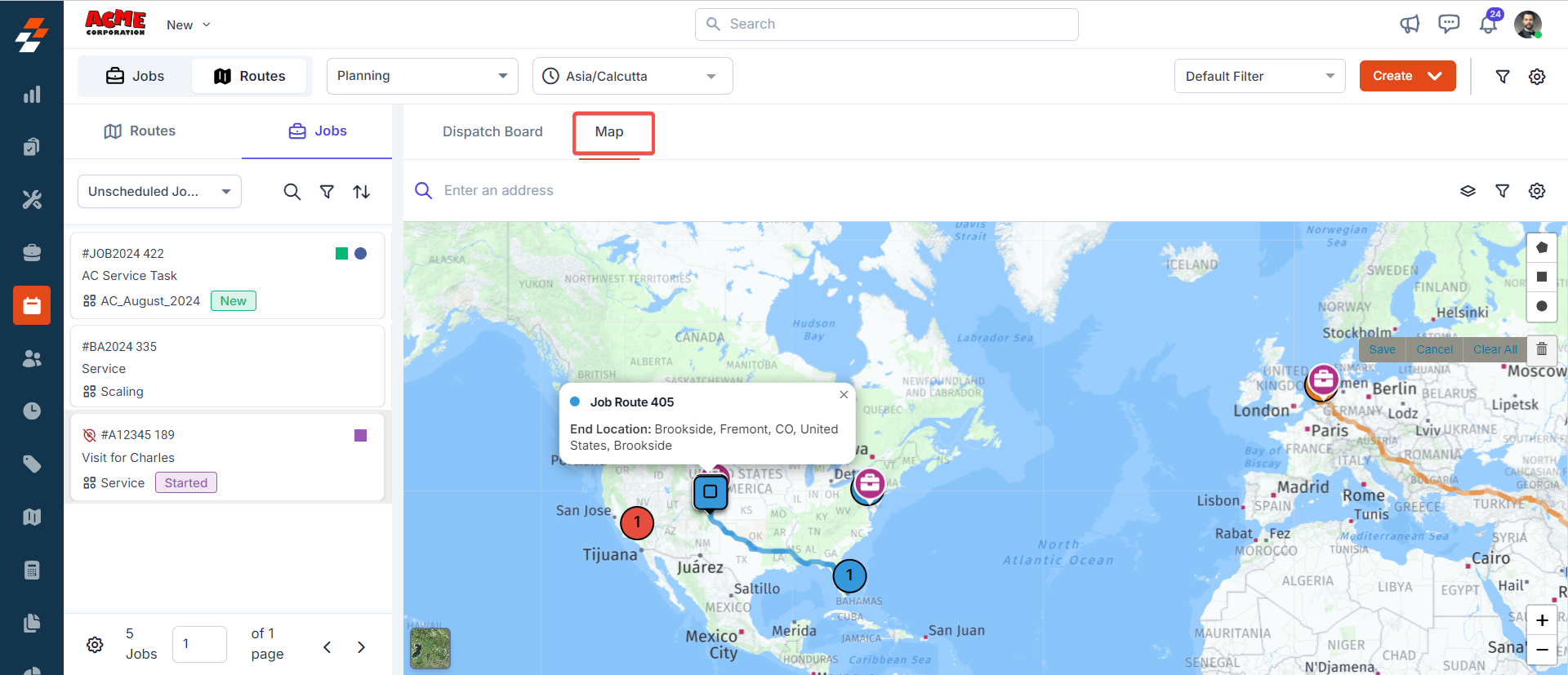Toggle to the Routes view button
Screen dimensions: 1568x675
click(250, 76)
